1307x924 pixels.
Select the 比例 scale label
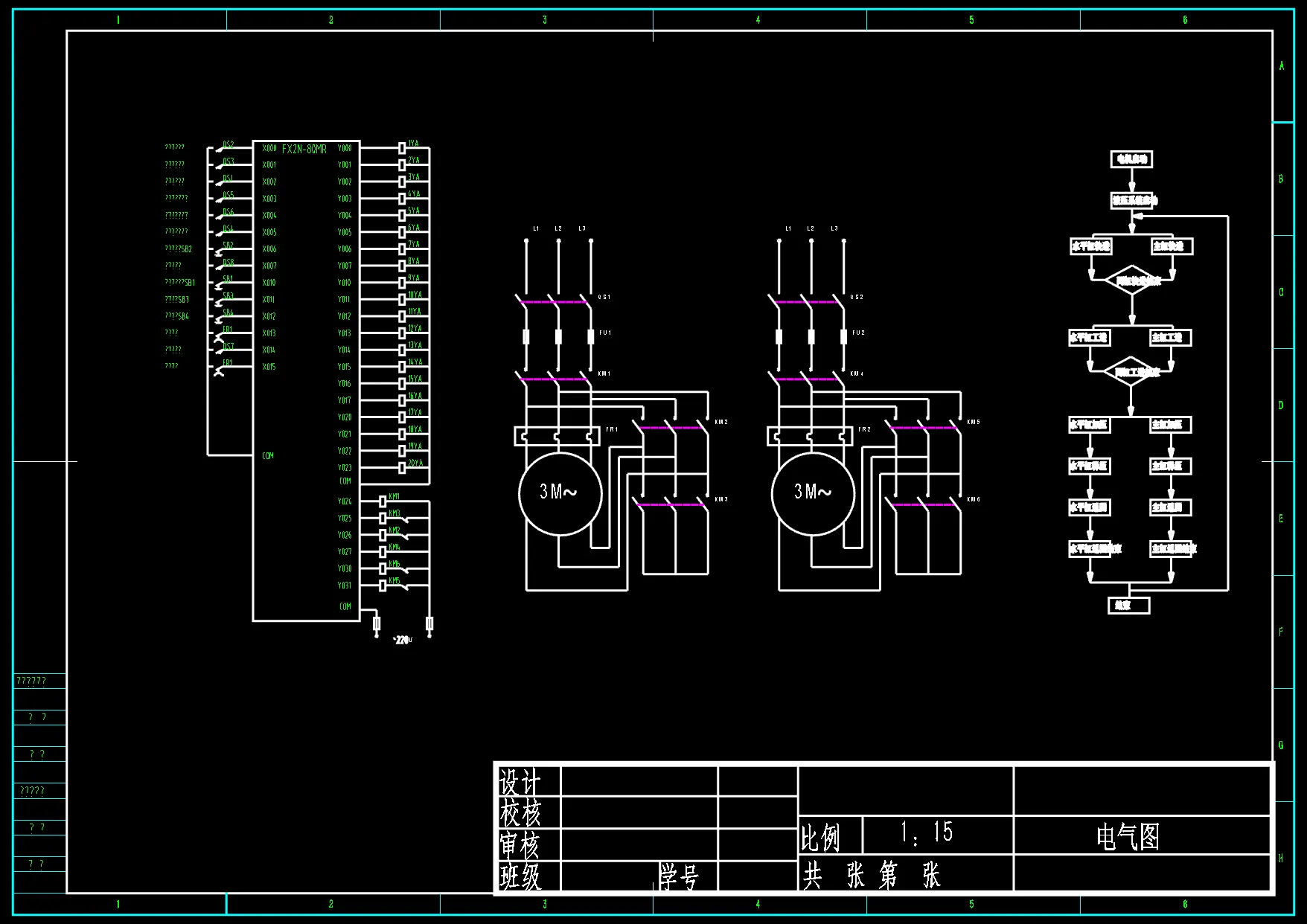(x=820, y=838)
